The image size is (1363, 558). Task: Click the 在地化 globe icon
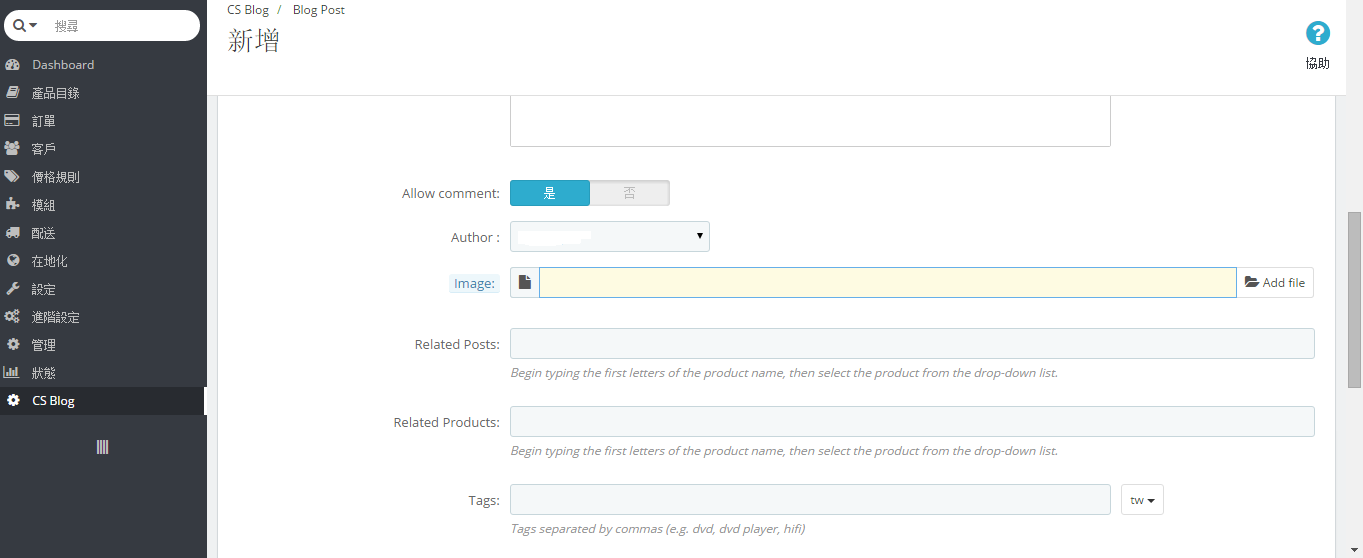pos(13,261)
